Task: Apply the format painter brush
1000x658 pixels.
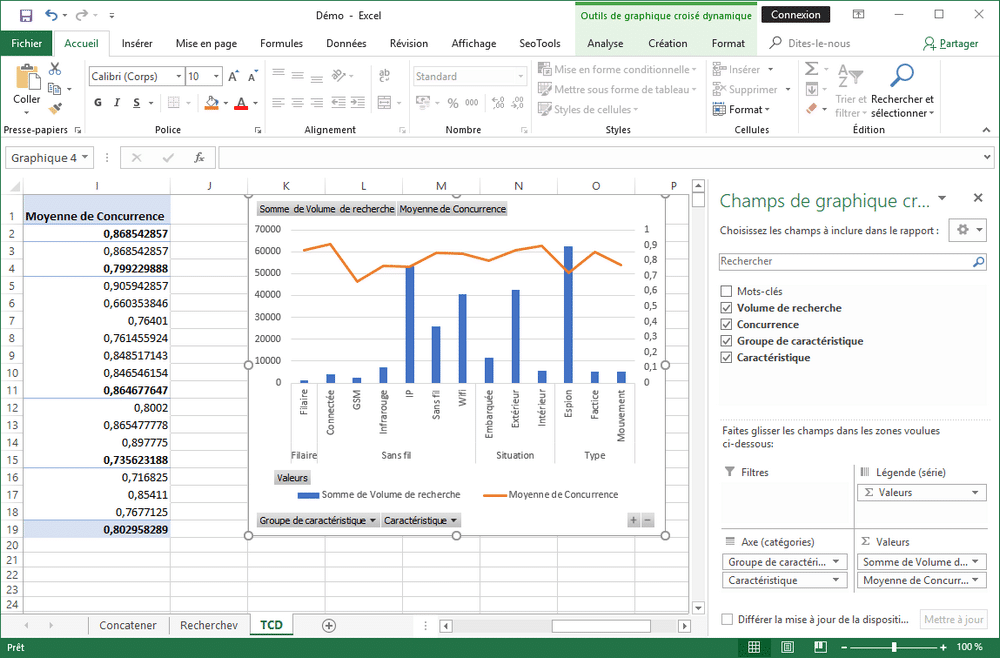Action: 55,108
